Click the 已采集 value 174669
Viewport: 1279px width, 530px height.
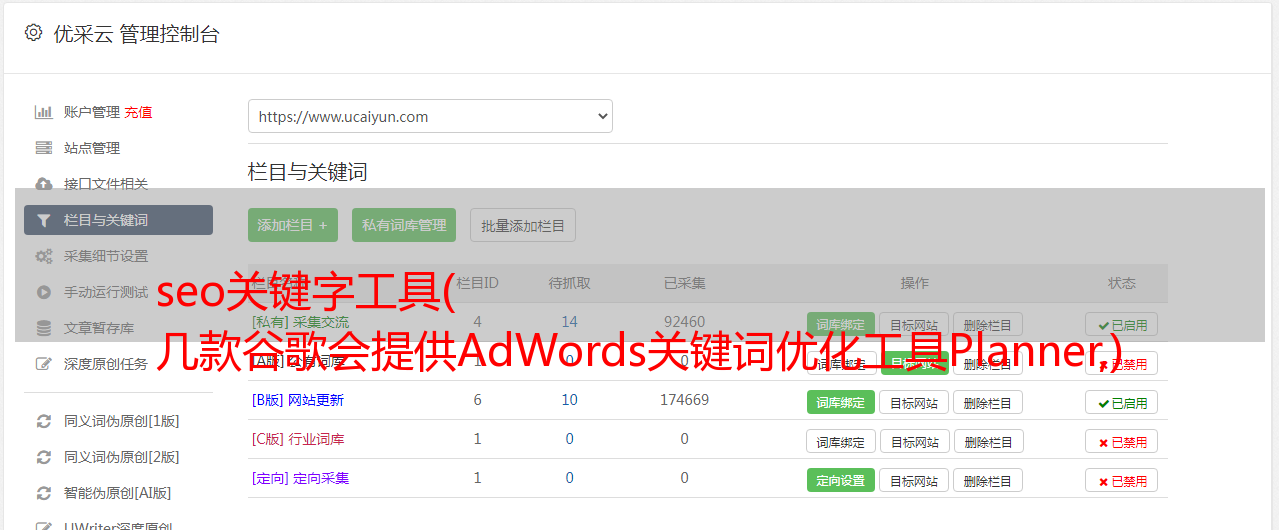click(684, 400)
